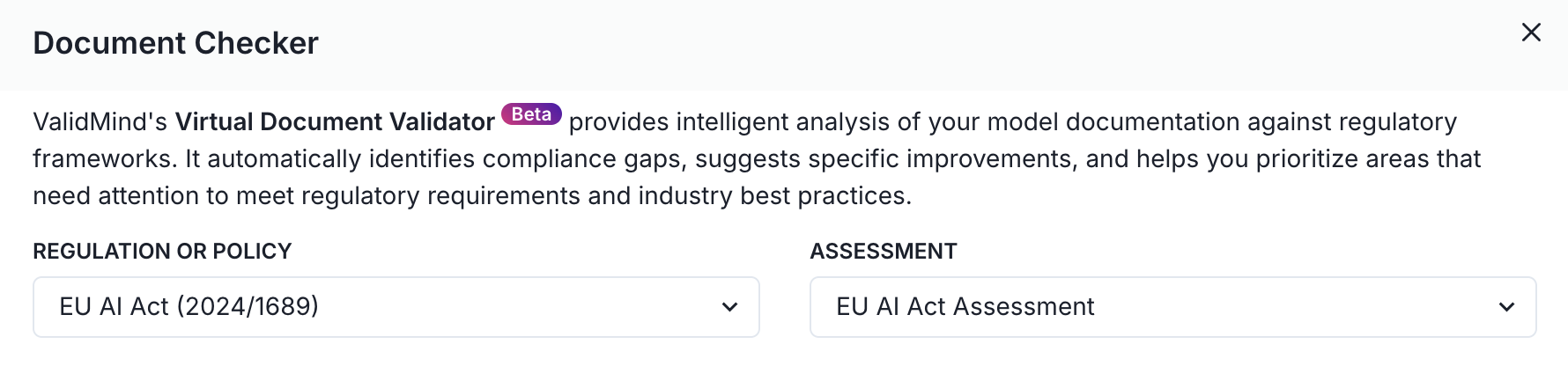Click the REGULATION OR POLICY label

pos(162,252)
